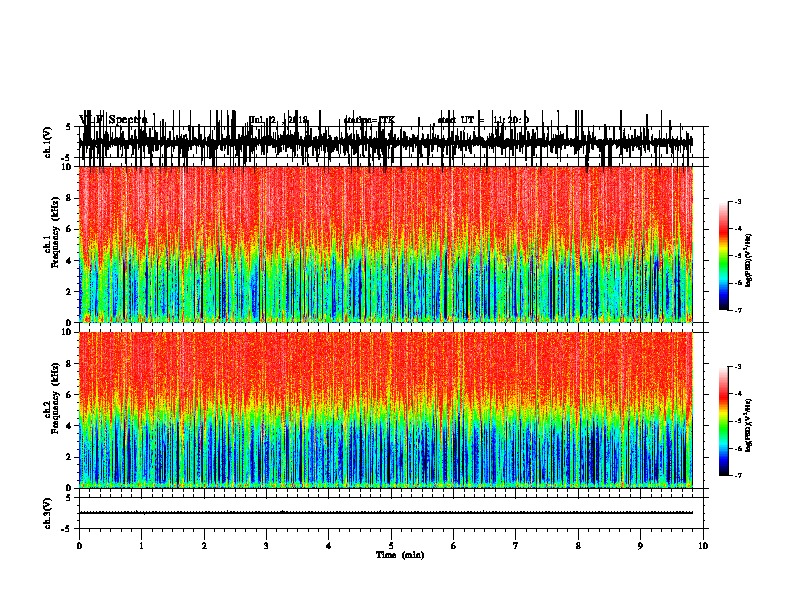Click the 'VLF Spectra' title text
Viewport: 792px width, 612px height.
[113, 120]
